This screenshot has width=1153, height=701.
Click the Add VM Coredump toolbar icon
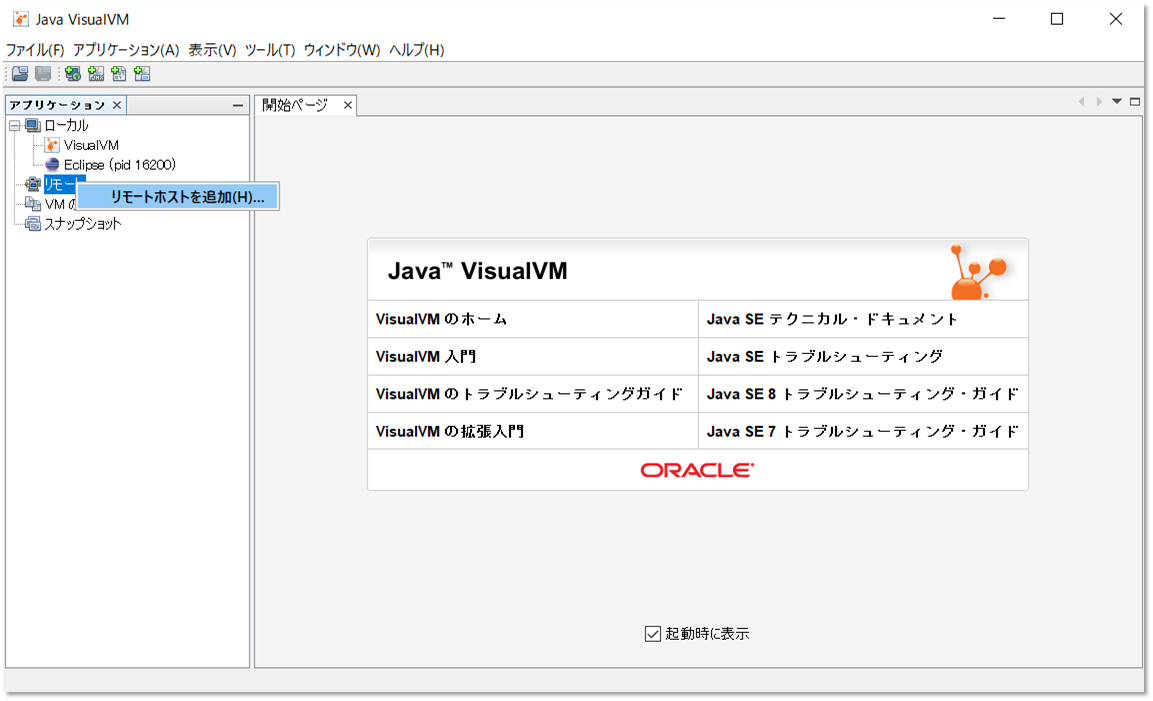pos(119,73)
